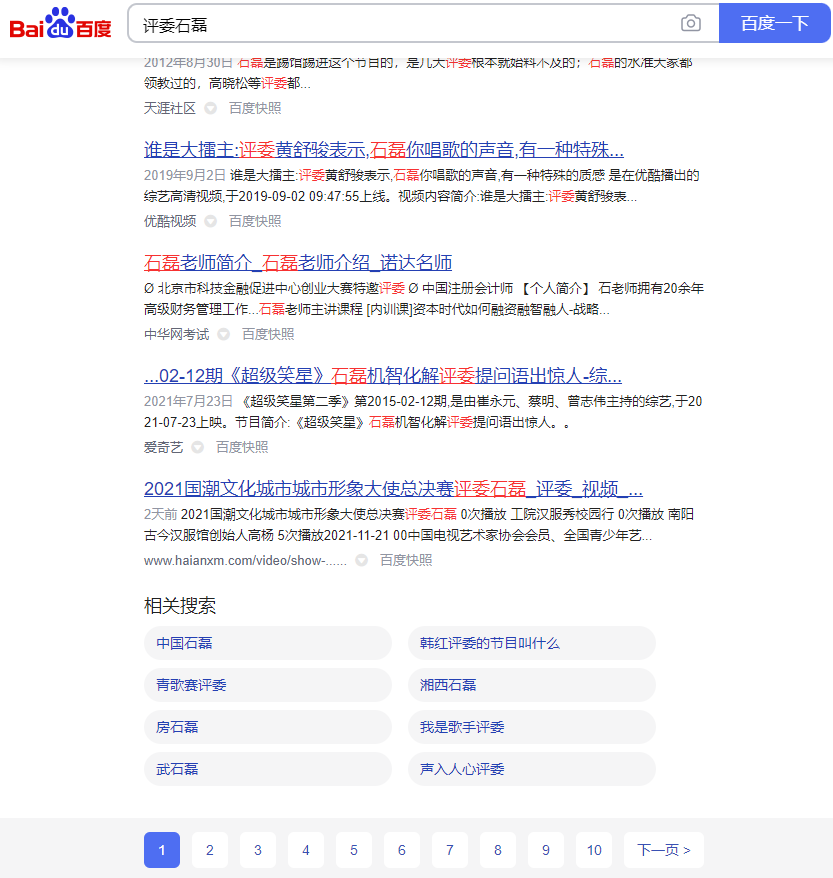This screenshot has height=878, width=833.
Task: Go to results page 5
Action: (x=354, y=850)
